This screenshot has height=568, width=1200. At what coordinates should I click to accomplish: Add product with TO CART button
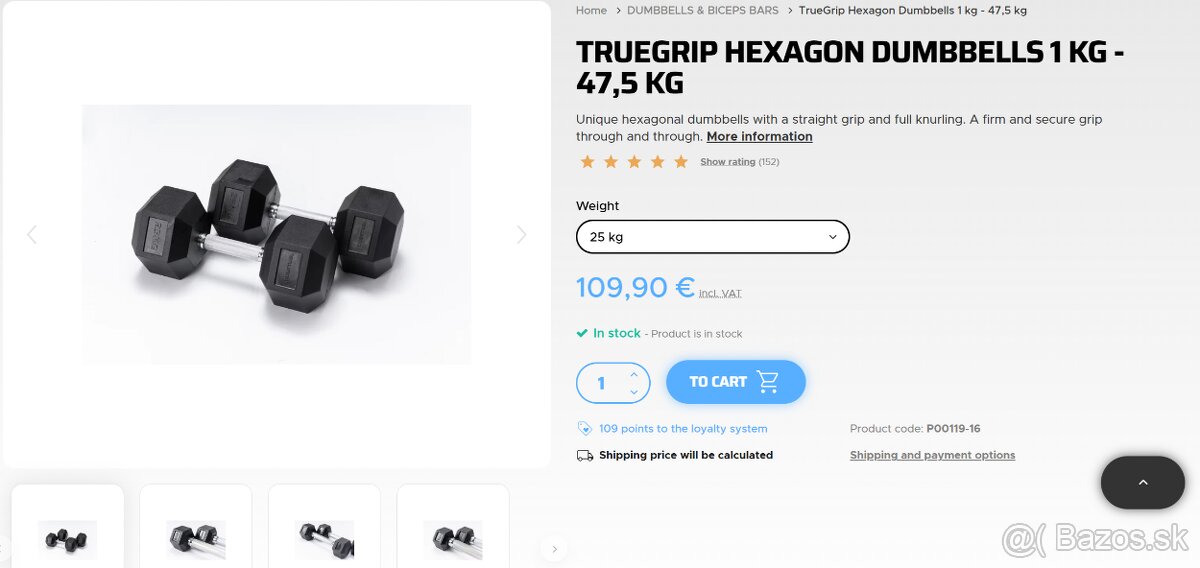click(736, 382)
